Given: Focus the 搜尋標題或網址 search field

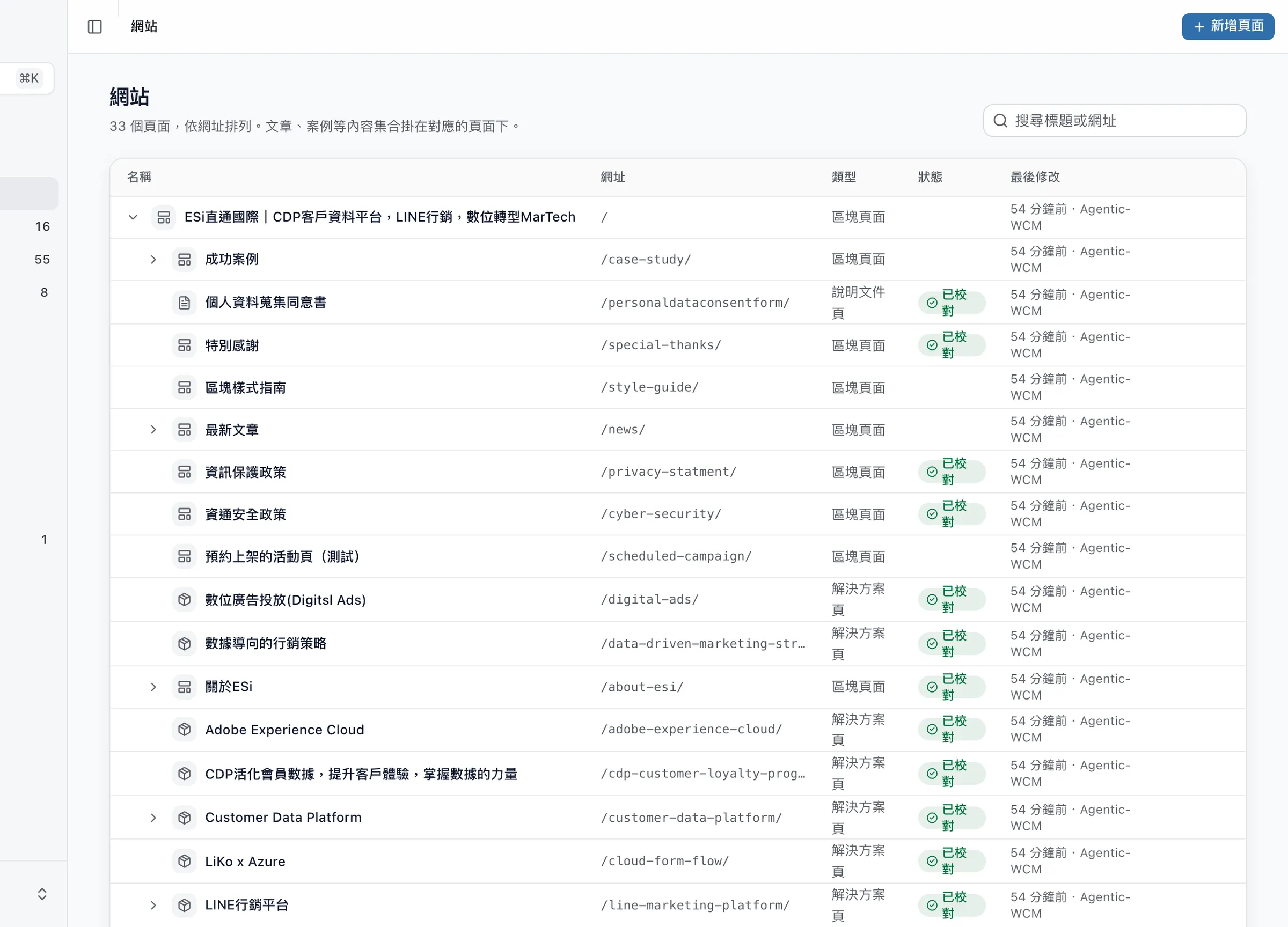Looking at the screenshot, I should coord(1114,120).
